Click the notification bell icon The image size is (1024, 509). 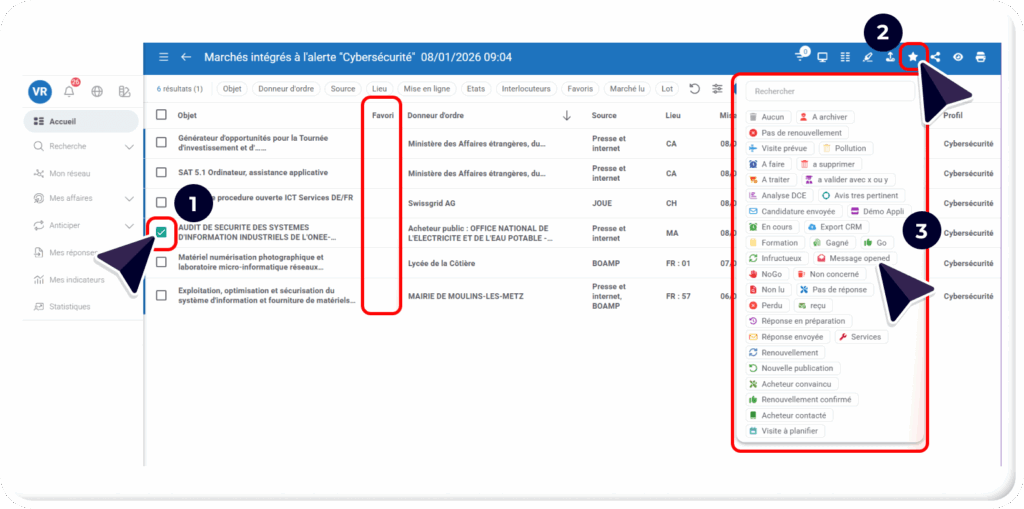point(69,92)
